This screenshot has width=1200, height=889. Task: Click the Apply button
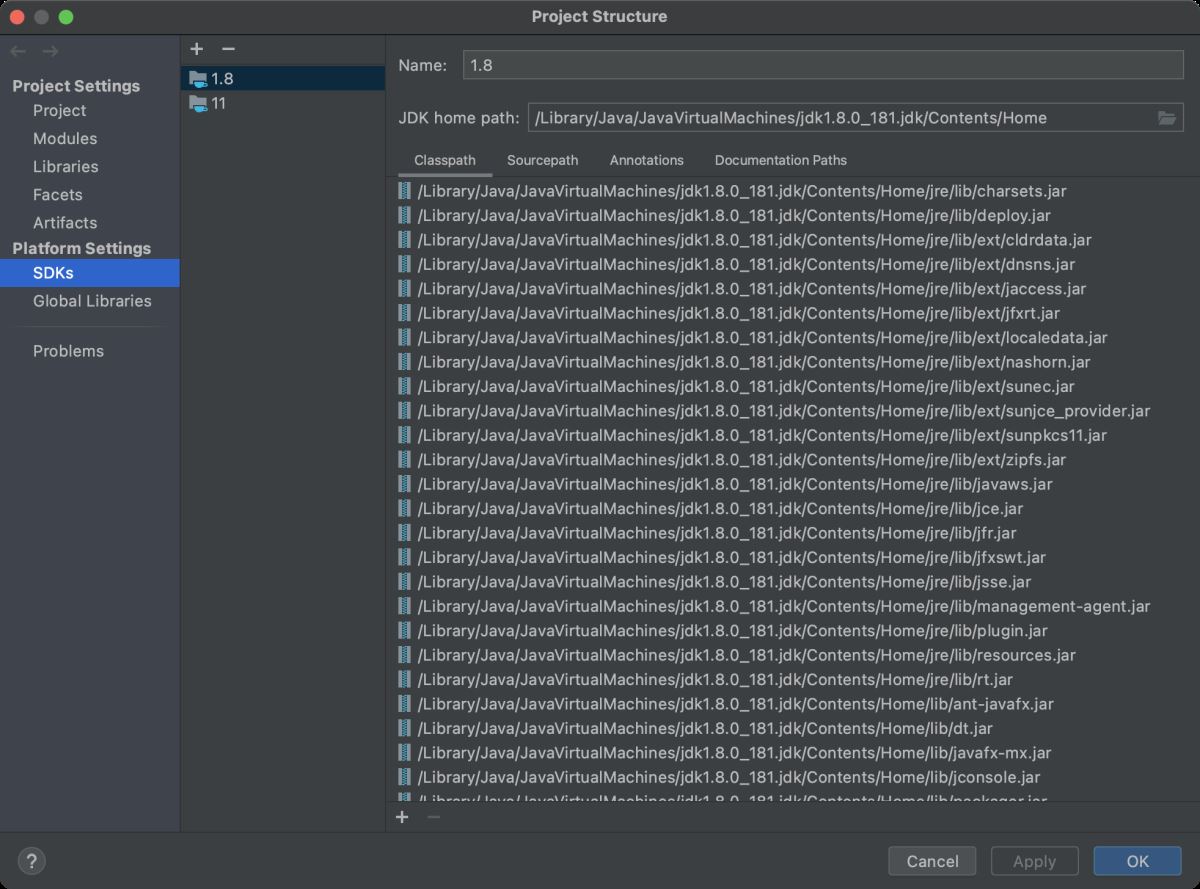tap(1035, 861)
